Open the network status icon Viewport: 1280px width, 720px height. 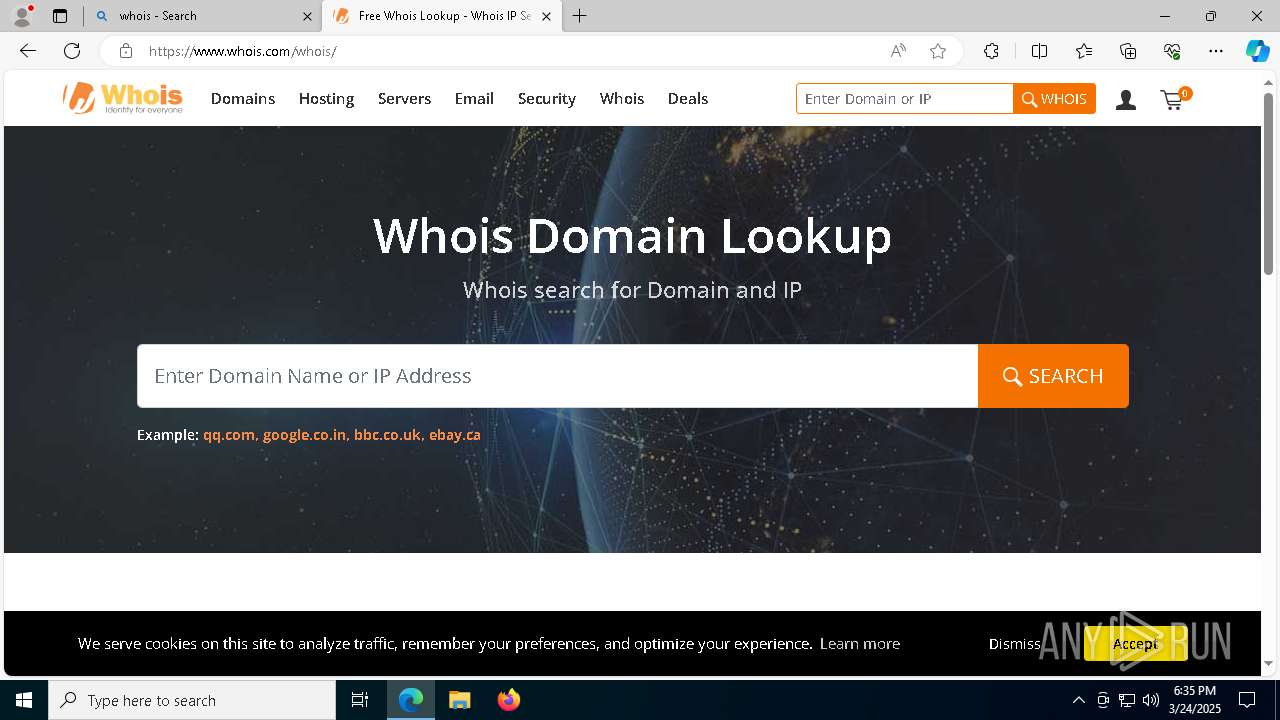click(x=1126, y=700)
